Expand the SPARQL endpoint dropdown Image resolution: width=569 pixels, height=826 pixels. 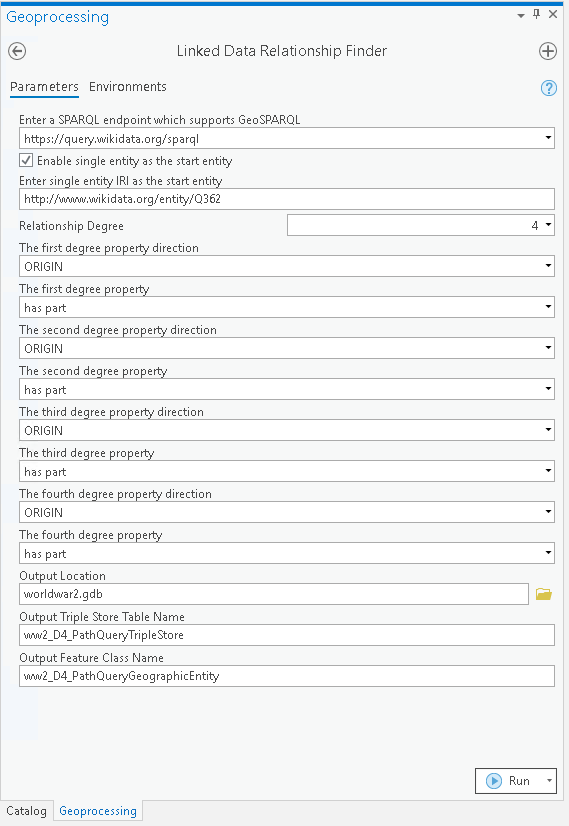click(548, 138)
